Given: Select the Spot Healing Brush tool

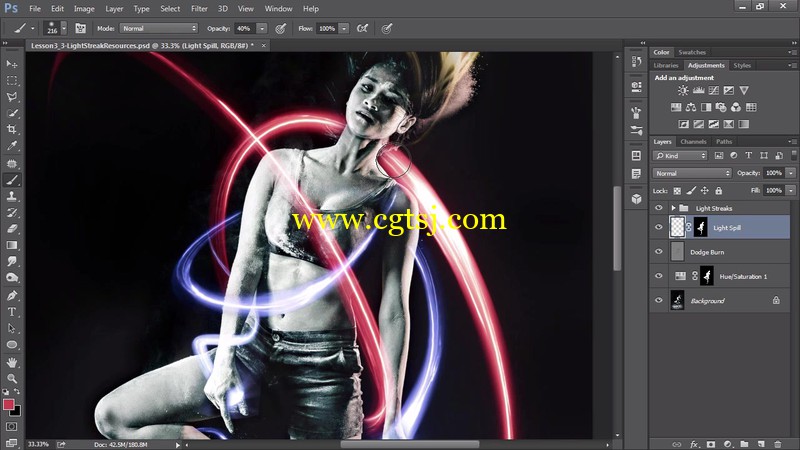Looking at the screenshot, I should click(x=12, y=164).
